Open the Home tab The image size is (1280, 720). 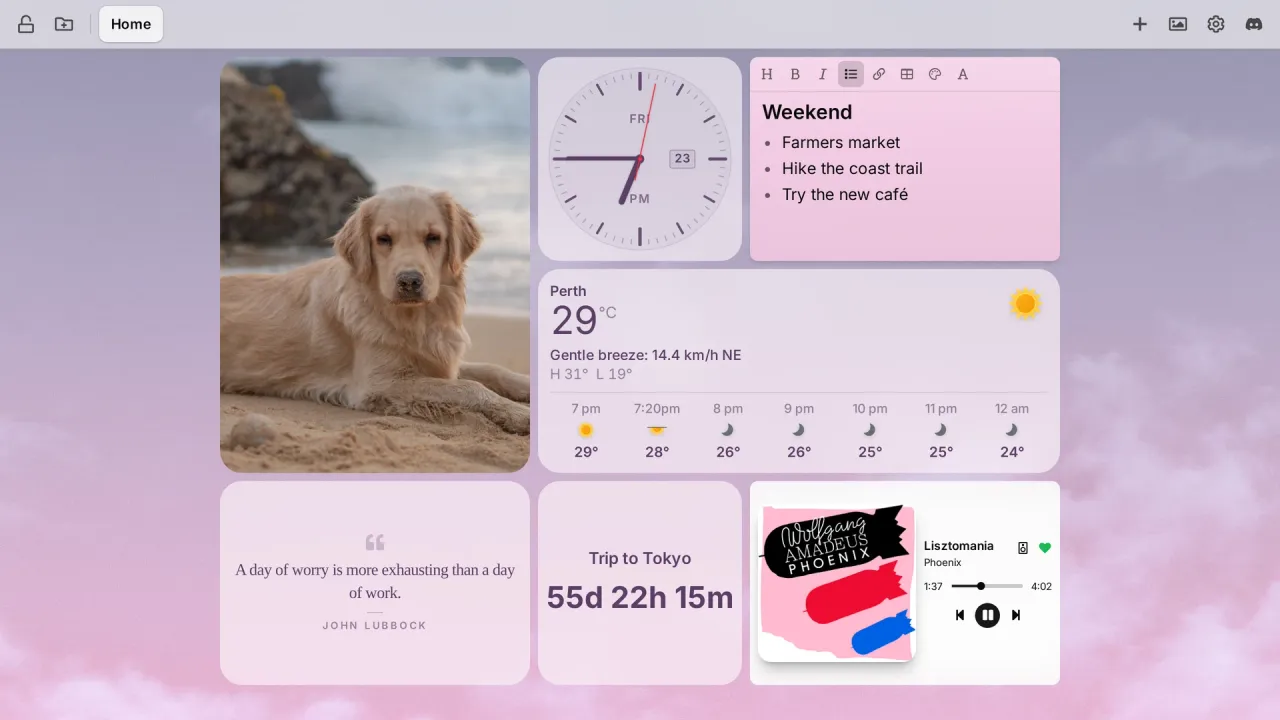click(x=131, y=24)
